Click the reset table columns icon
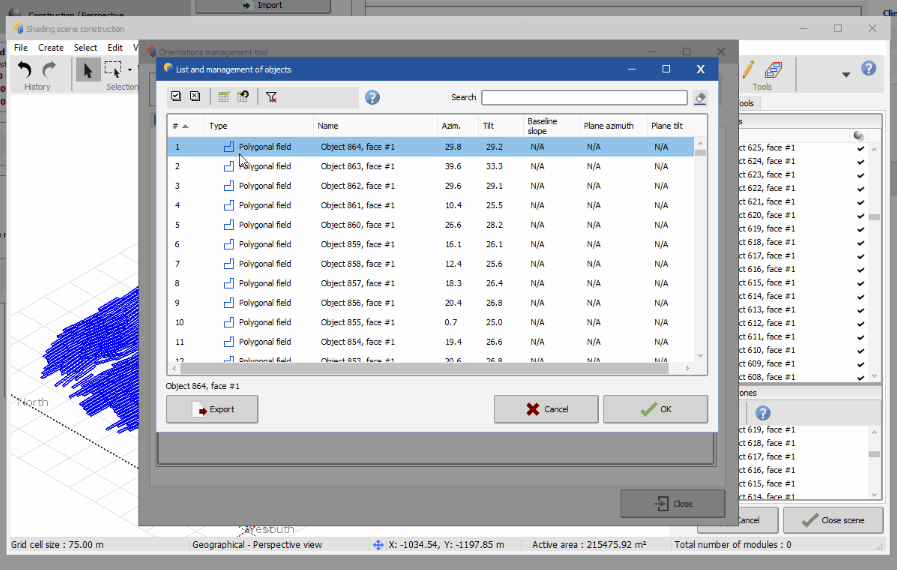This screenshot has height=570, width=897. [243, 97]
